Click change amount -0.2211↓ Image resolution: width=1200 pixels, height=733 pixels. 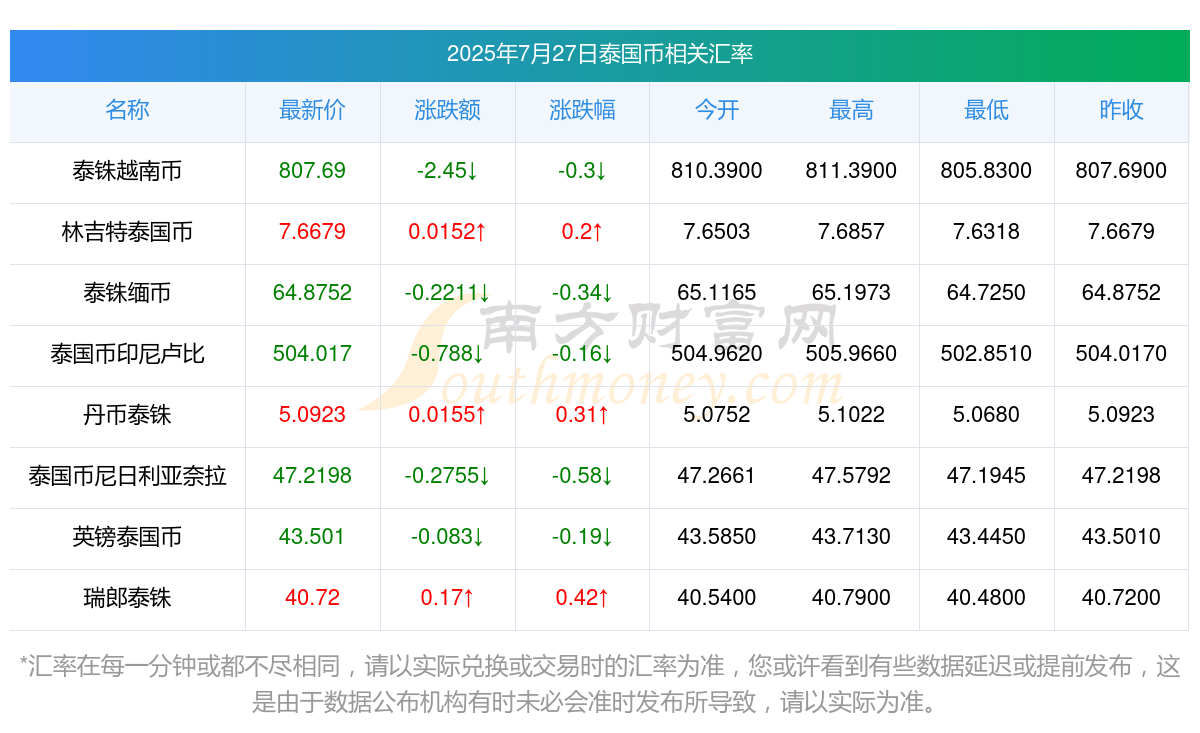[447, 293]
